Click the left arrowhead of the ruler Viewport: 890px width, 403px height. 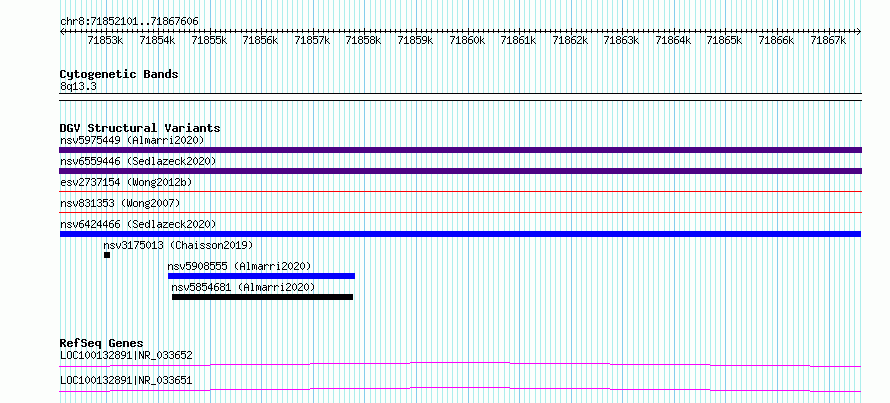click(62, 31)
